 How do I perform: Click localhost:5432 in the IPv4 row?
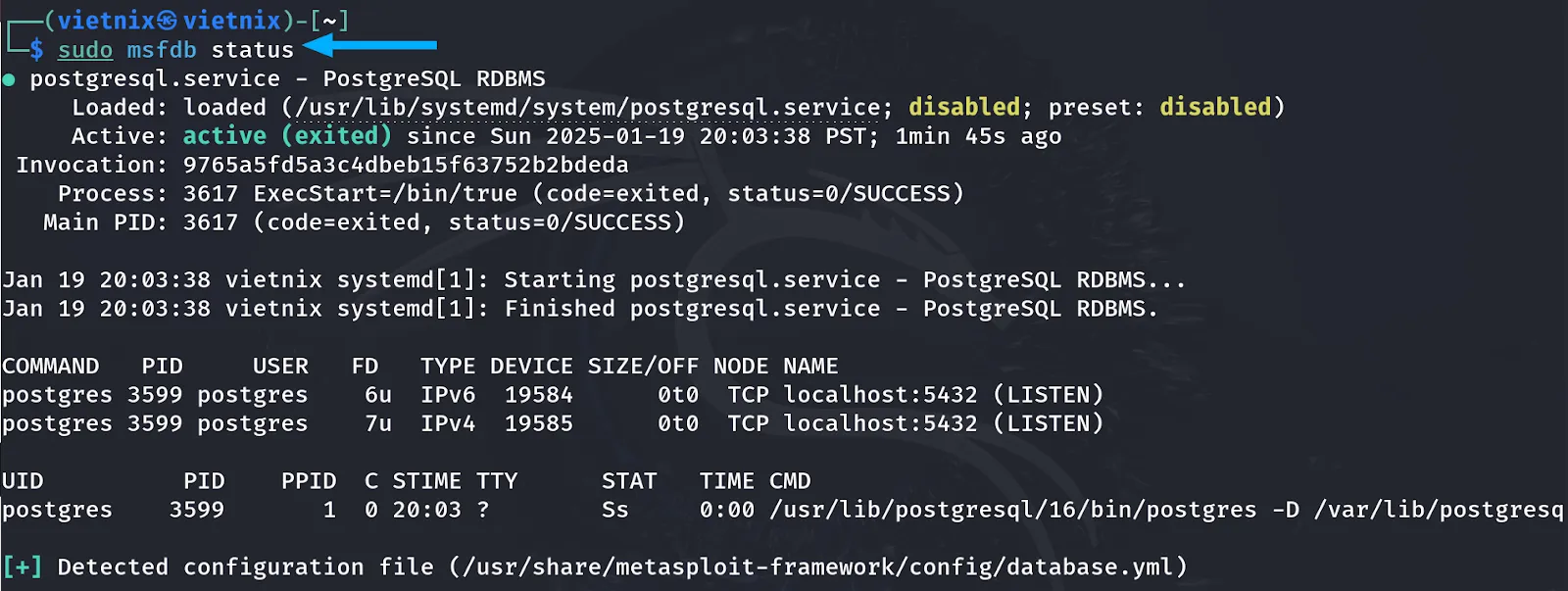pyautogui.click(x=880, y=423)
